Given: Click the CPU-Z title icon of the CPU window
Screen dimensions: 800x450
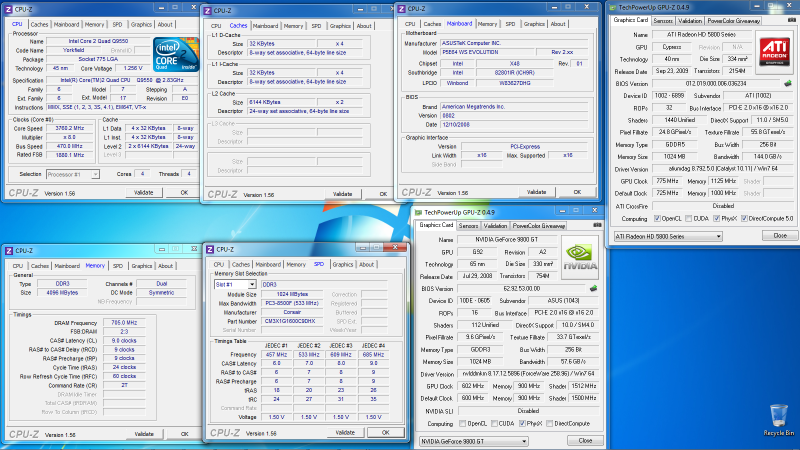Looking at the screenshot, I should pos(8,9).
